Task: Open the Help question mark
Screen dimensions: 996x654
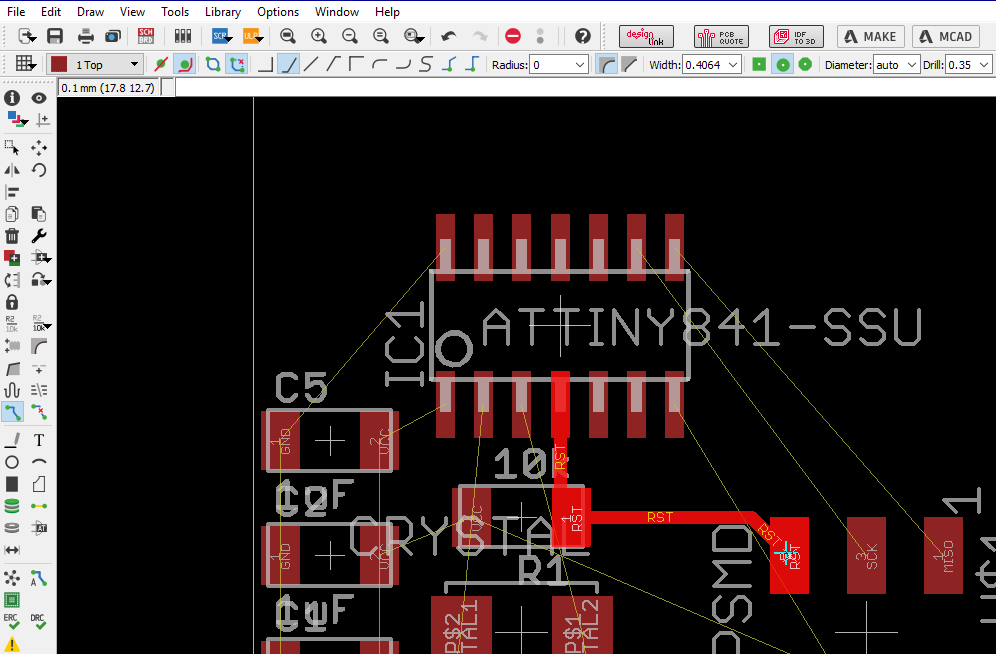Action: [x=582, y=36]
